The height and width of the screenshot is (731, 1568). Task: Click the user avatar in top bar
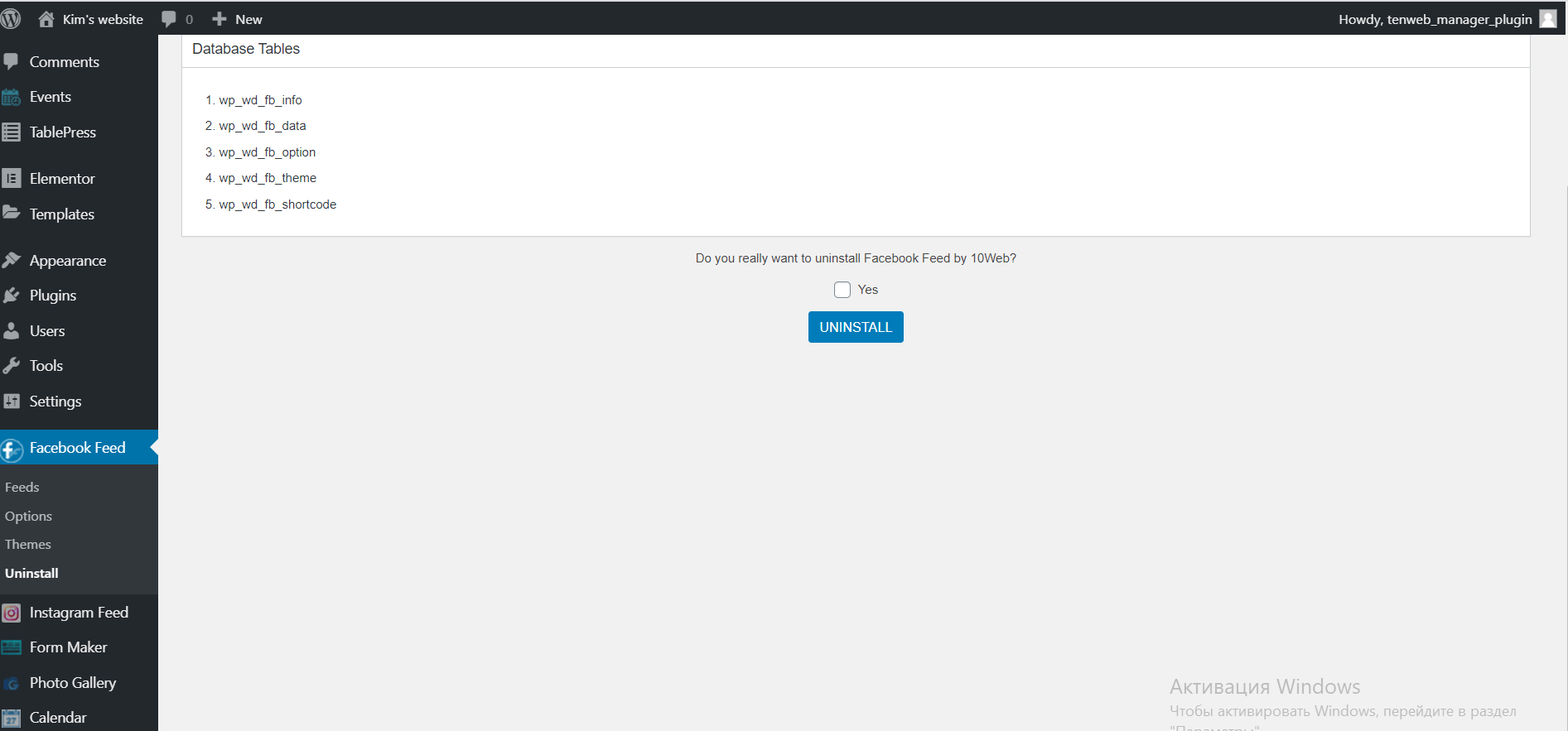pyautogui.click(x=1548, y=19)
